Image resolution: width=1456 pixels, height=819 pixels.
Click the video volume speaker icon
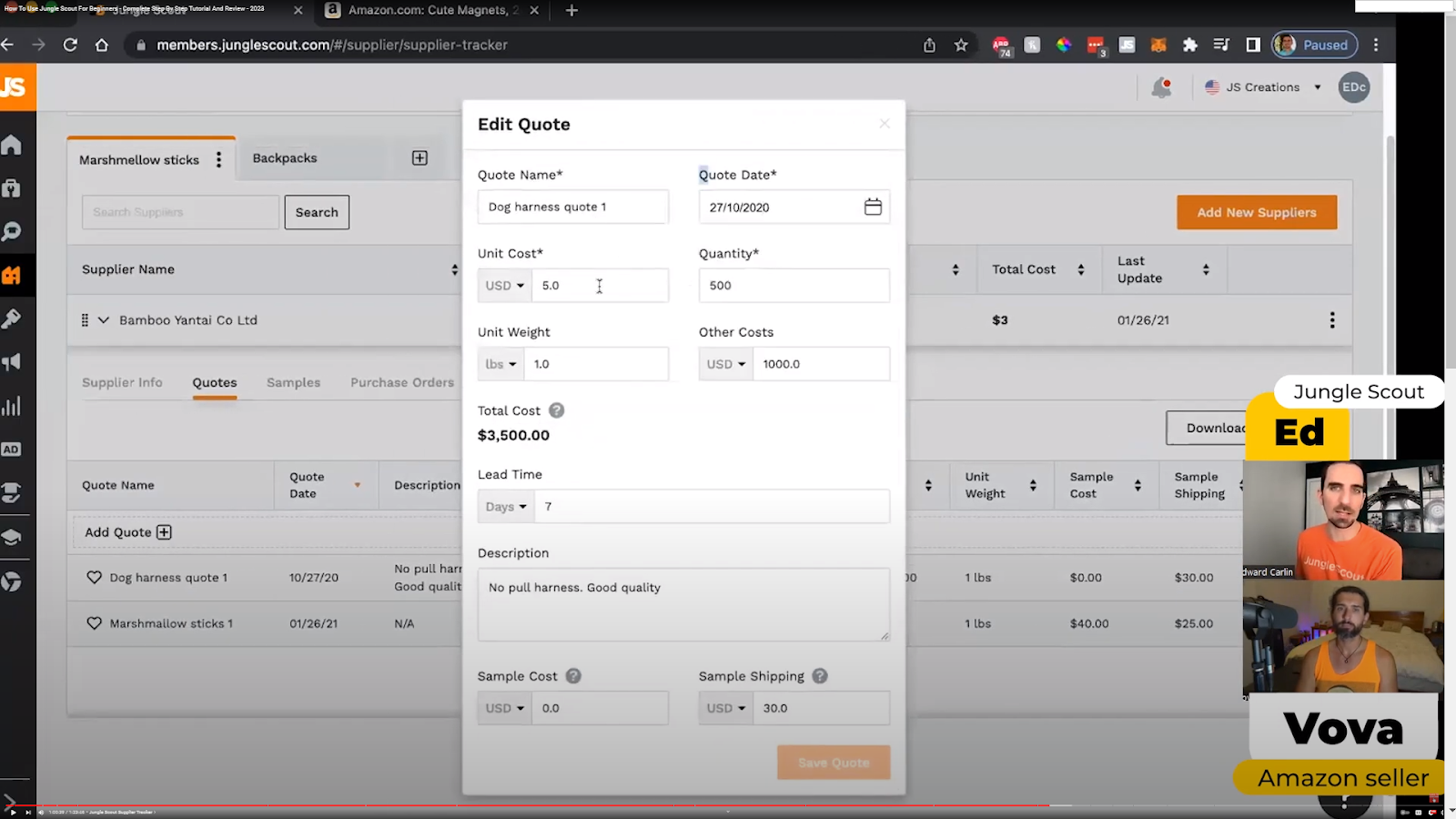(41, 812)
